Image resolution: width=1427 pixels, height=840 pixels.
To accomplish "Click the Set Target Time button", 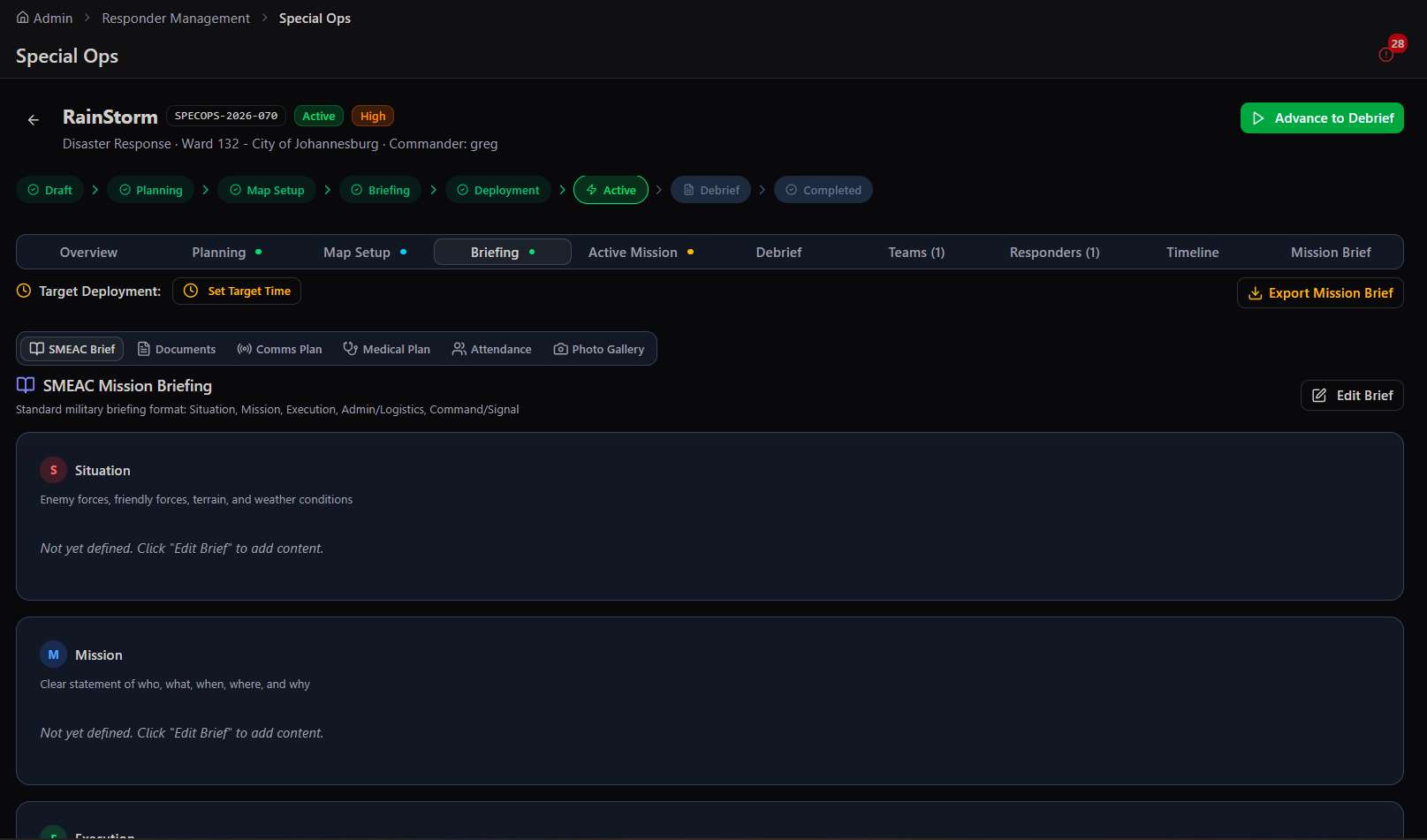I will (x=237, y=291).
